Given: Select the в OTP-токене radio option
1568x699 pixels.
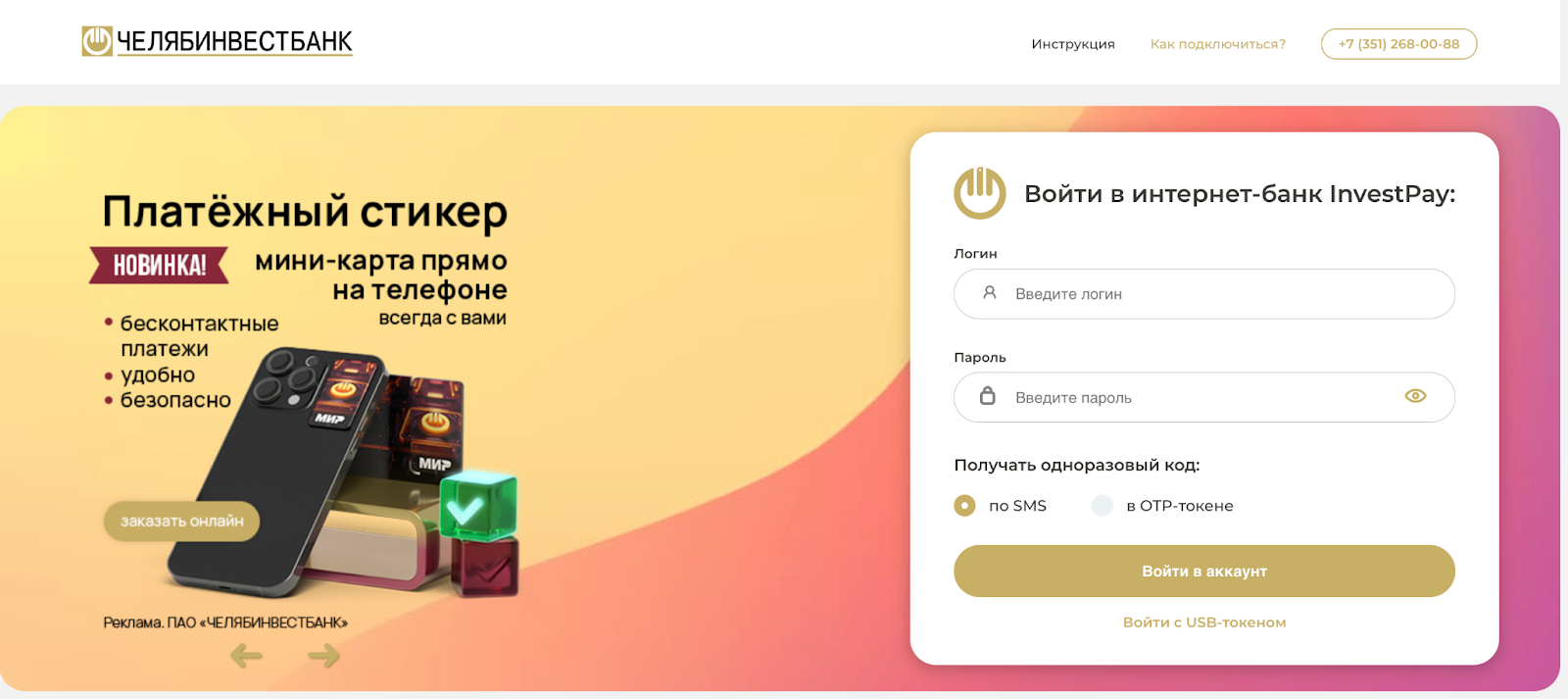Looking at the screenshot, I should (x=1102, y=506).
